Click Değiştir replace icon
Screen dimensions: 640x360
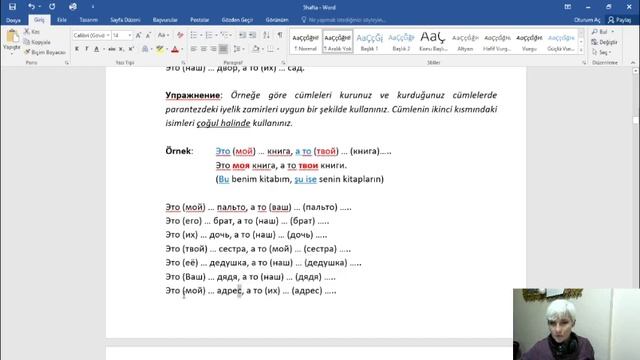[x=604, y=42]
